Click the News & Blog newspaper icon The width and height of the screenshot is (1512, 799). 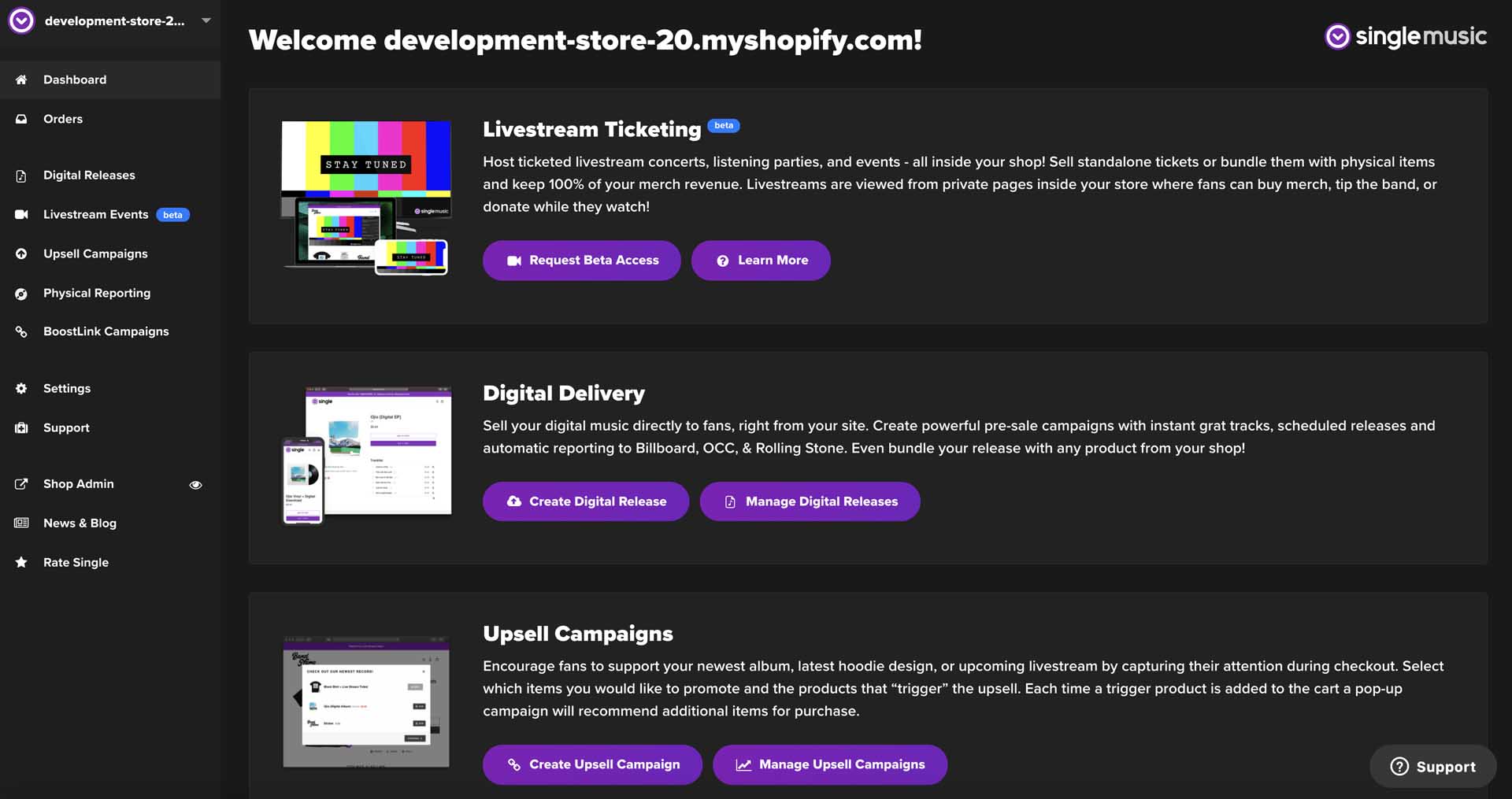[21, 523]
